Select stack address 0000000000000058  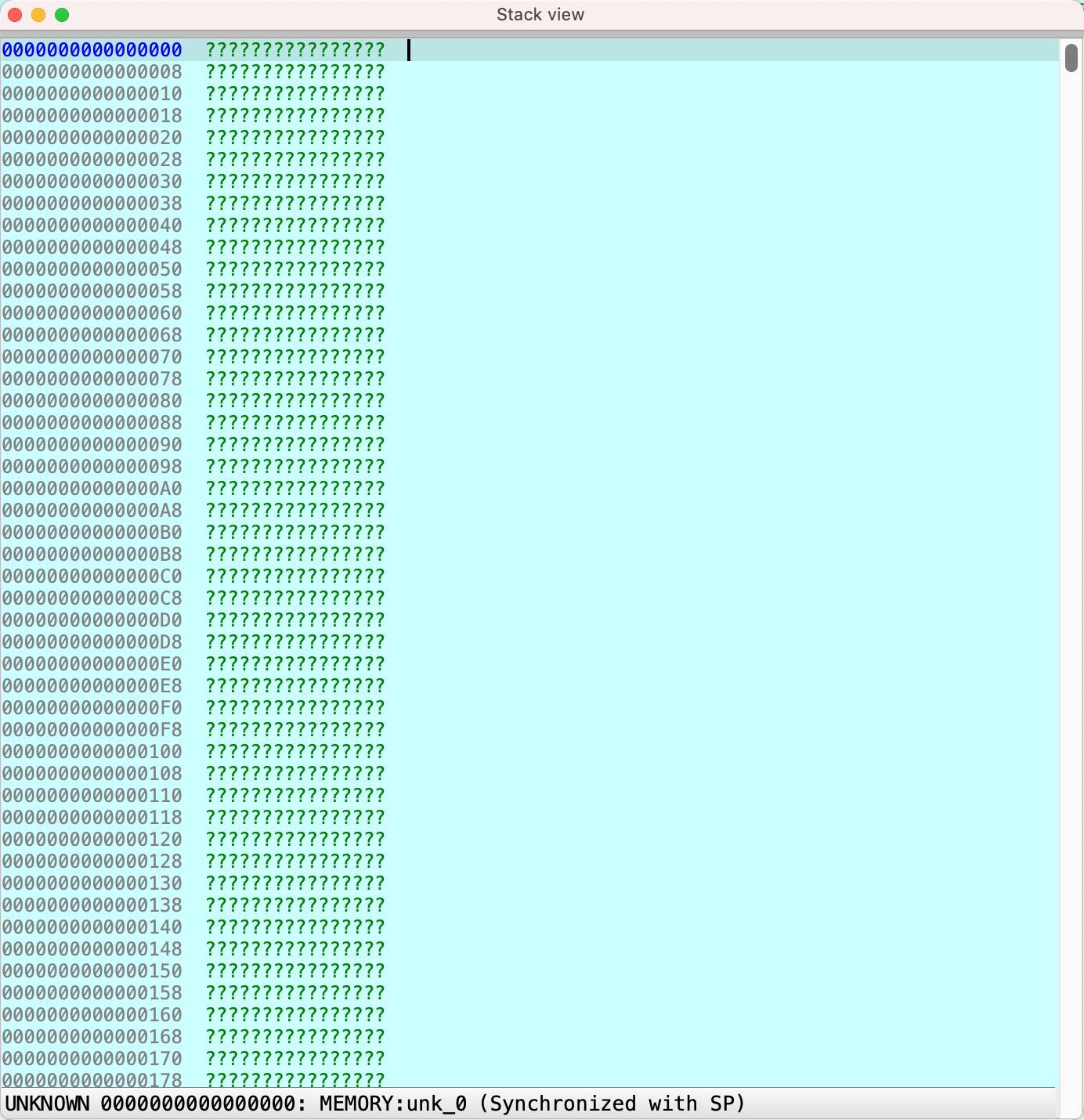point(92,291)
